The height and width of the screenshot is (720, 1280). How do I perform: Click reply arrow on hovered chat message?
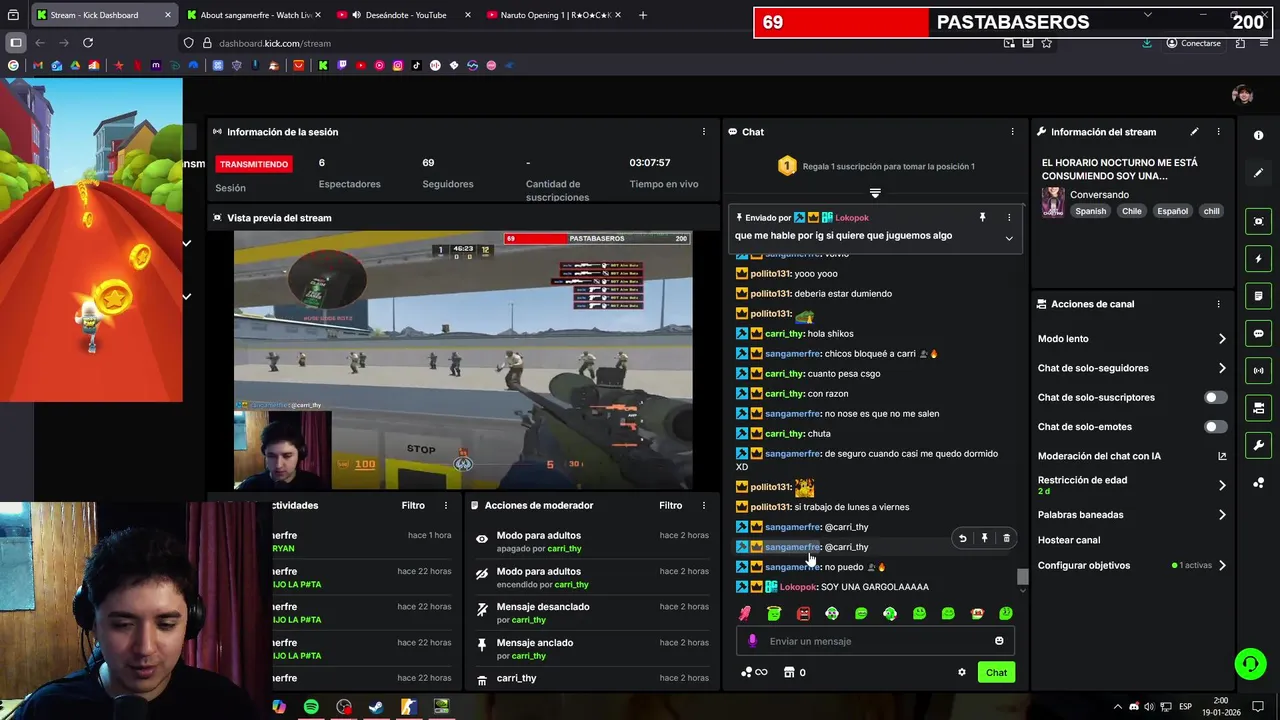click(962, 538)
